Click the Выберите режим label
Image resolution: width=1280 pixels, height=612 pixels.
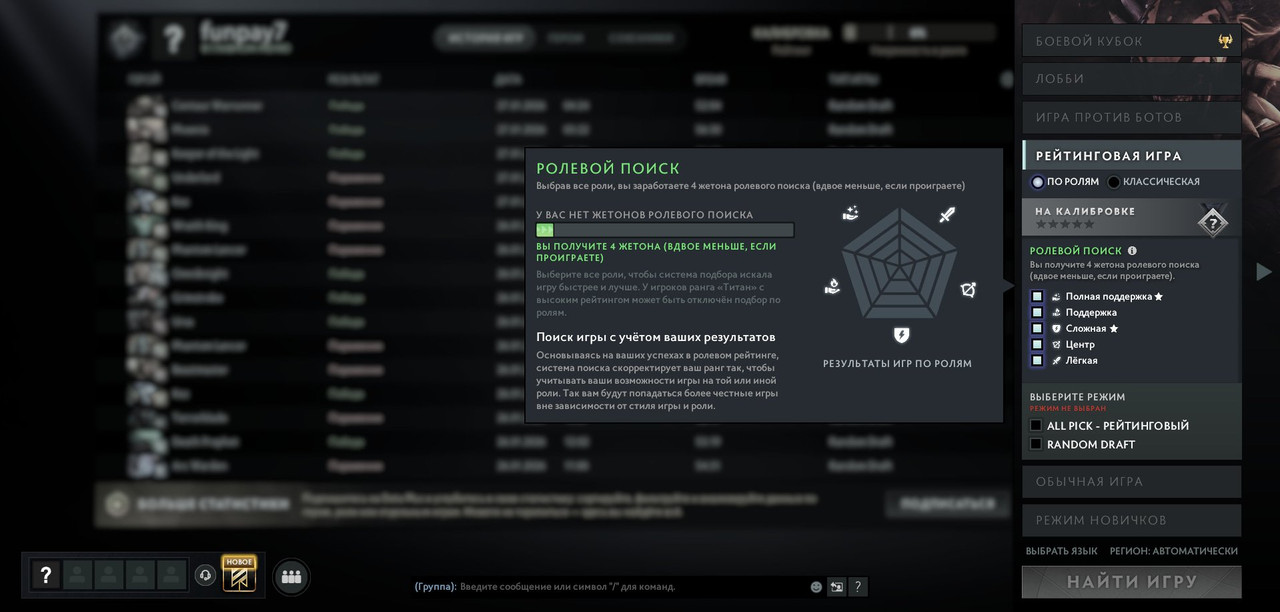point(1077,397)
